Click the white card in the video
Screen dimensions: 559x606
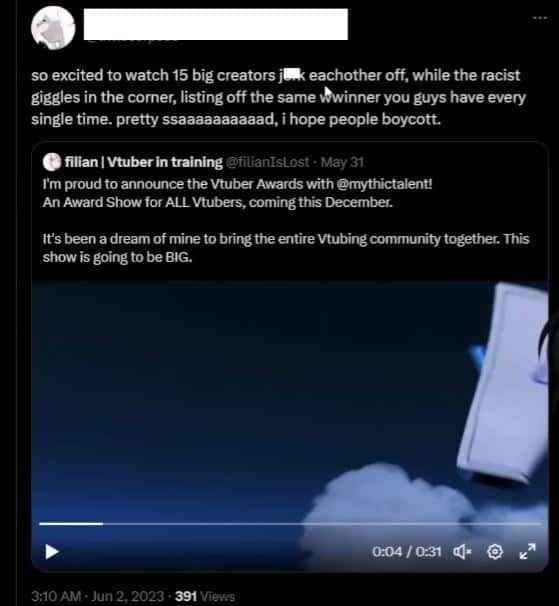point(503,383)
